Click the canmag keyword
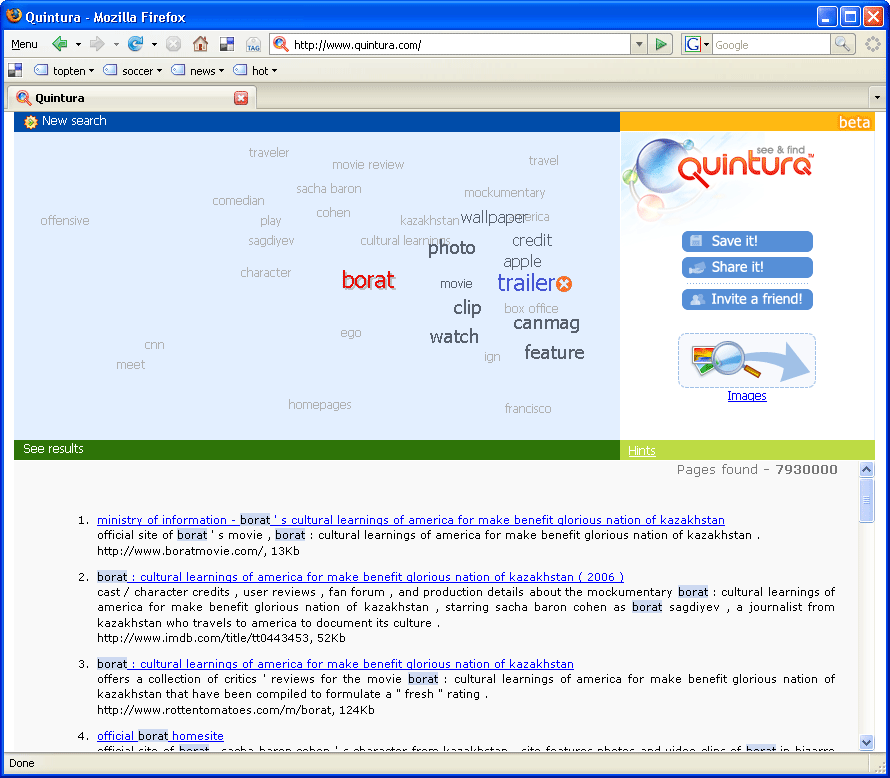 click(x=546, y=323)
